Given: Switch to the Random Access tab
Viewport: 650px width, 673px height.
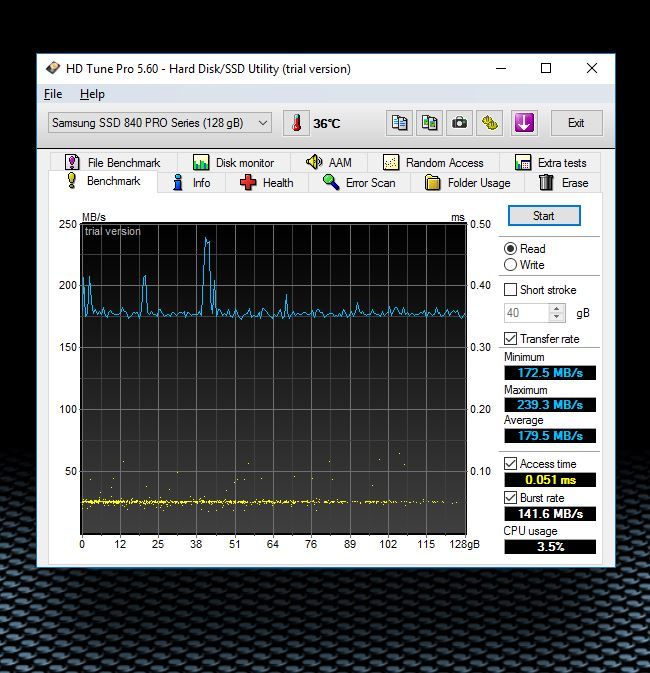Looking at the screenshot, I should pos(434,163).
